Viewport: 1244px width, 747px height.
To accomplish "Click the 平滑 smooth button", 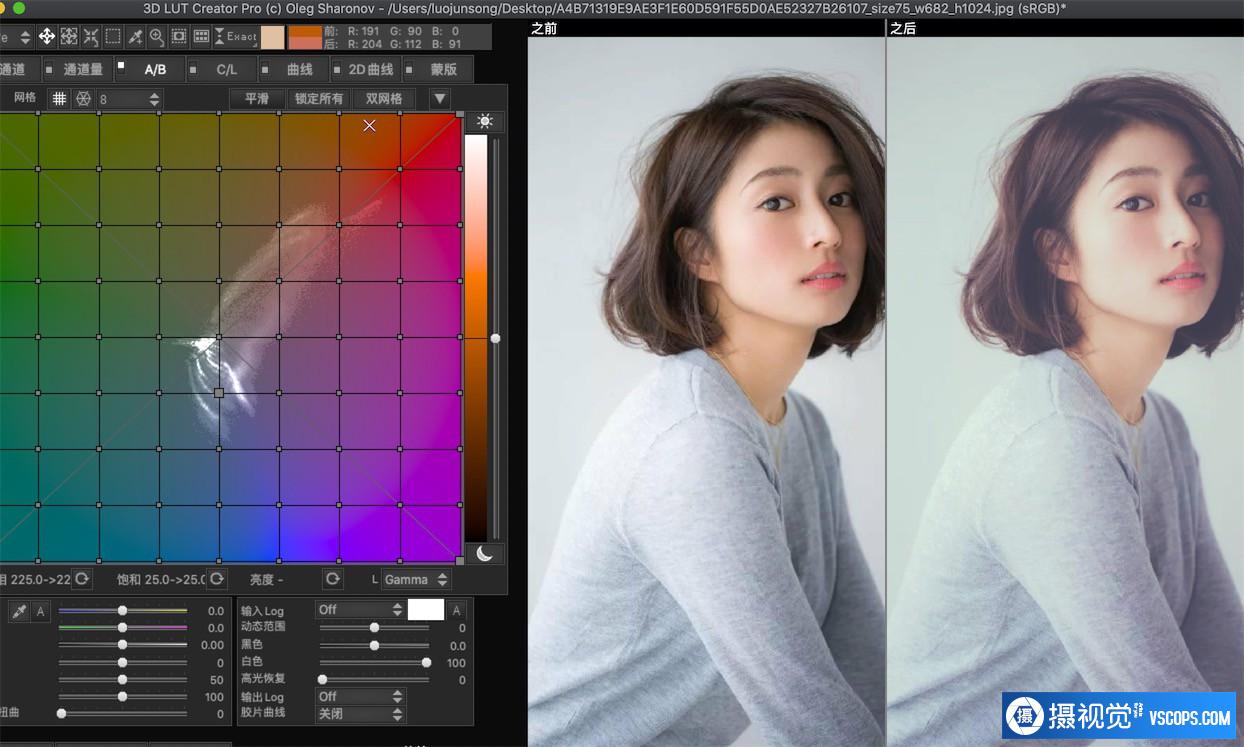I will [257, 99].
